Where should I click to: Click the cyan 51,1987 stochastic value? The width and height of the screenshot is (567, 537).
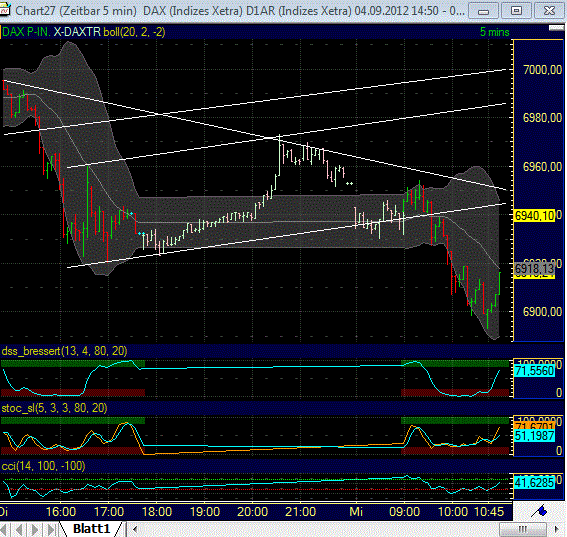[x=534, y=436]
